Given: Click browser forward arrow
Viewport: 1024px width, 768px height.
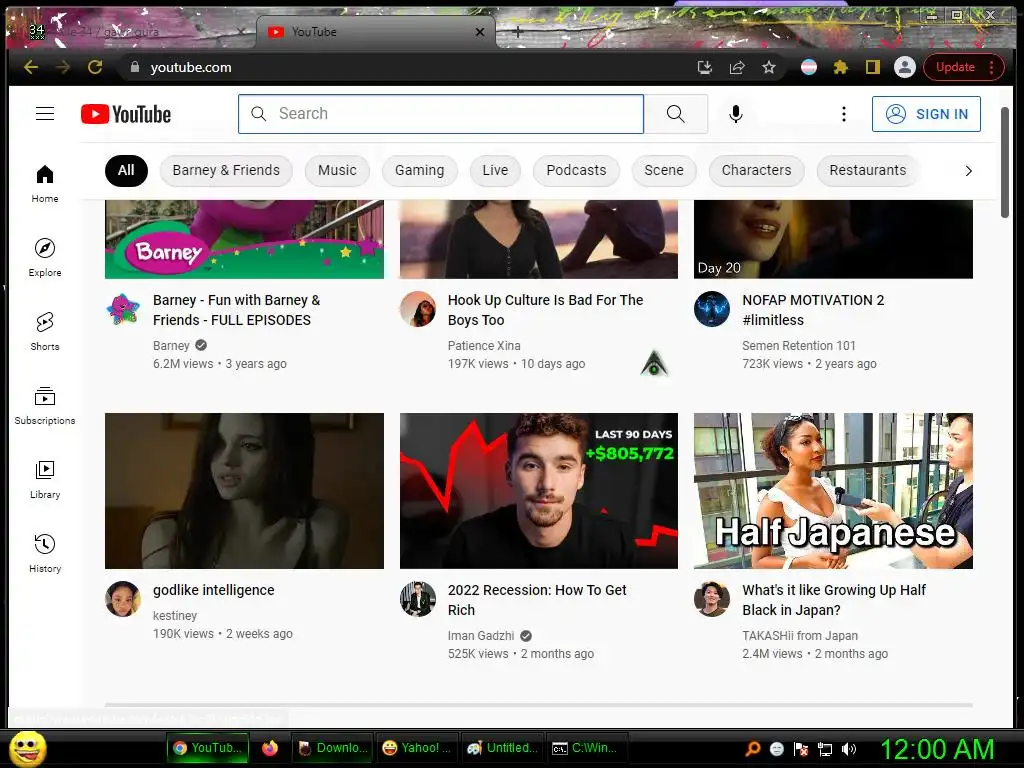Looking at the screenshot, I should pyautogui.click(x=63, y=67).
